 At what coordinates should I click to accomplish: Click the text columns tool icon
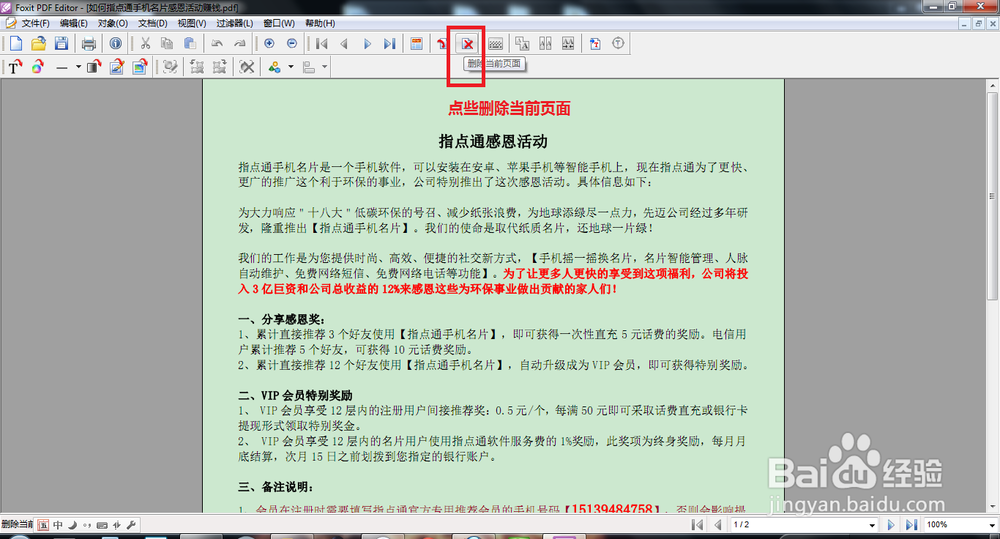coord(545,43)
